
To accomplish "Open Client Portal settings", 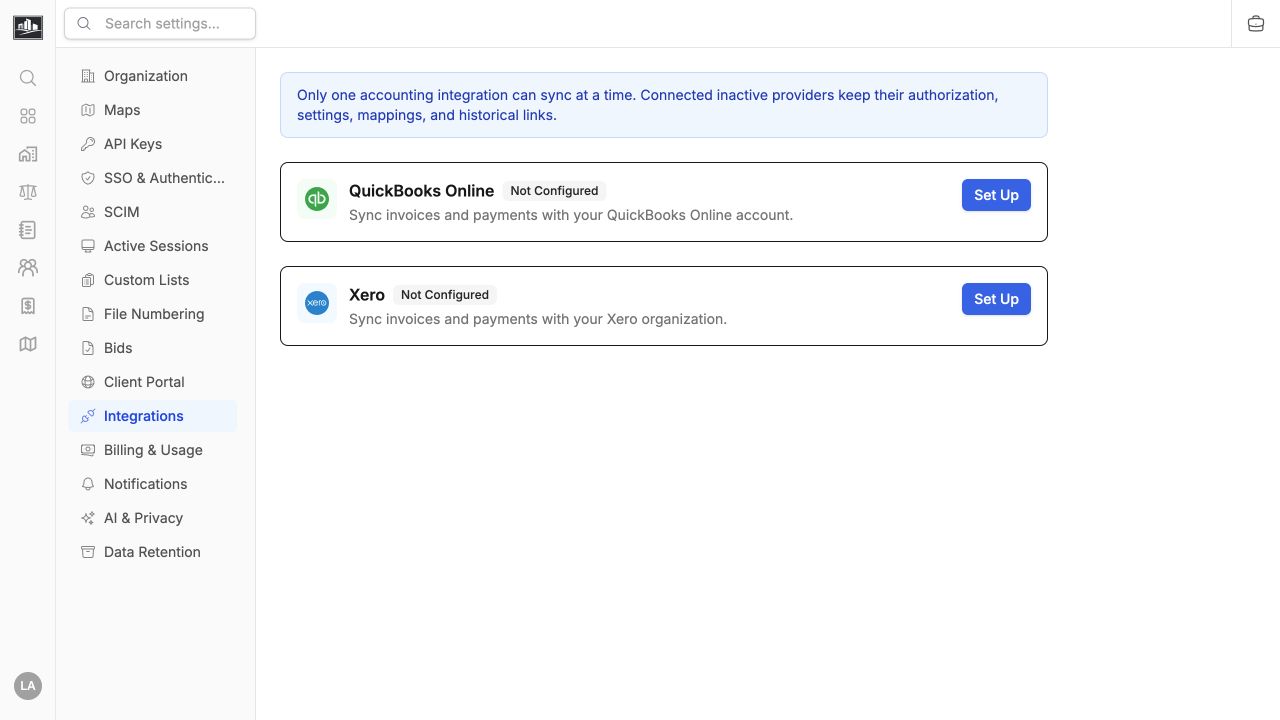I will click(153, 382).
